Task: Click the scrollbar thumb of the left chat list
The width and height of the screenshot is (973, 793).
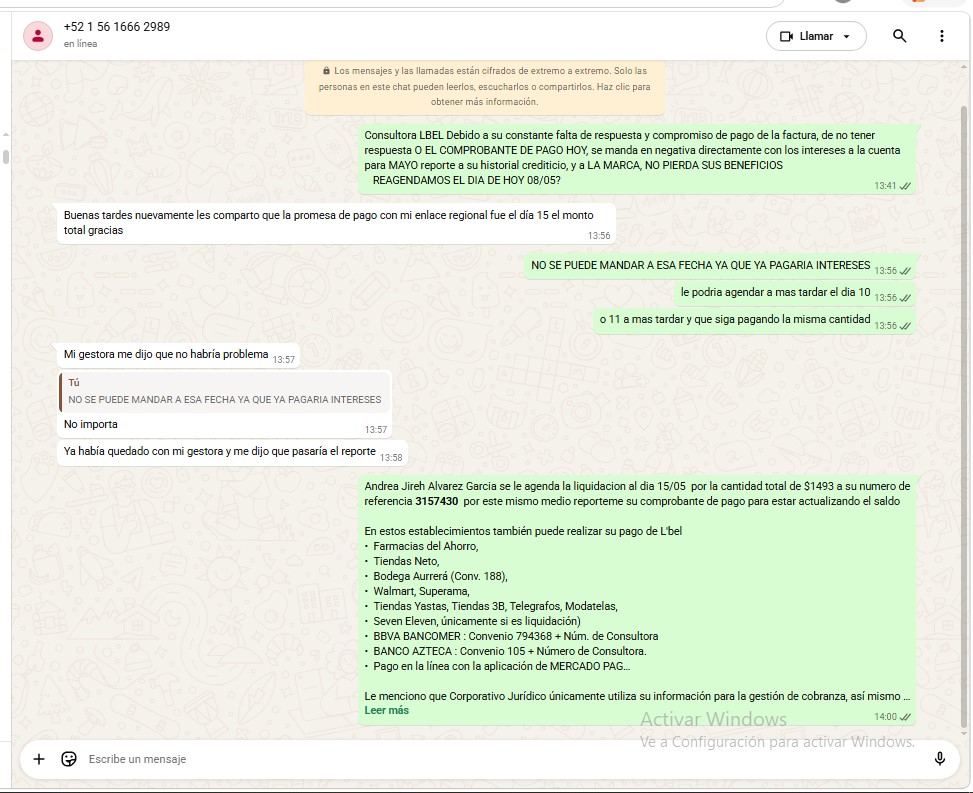Action: coord(6,156)
